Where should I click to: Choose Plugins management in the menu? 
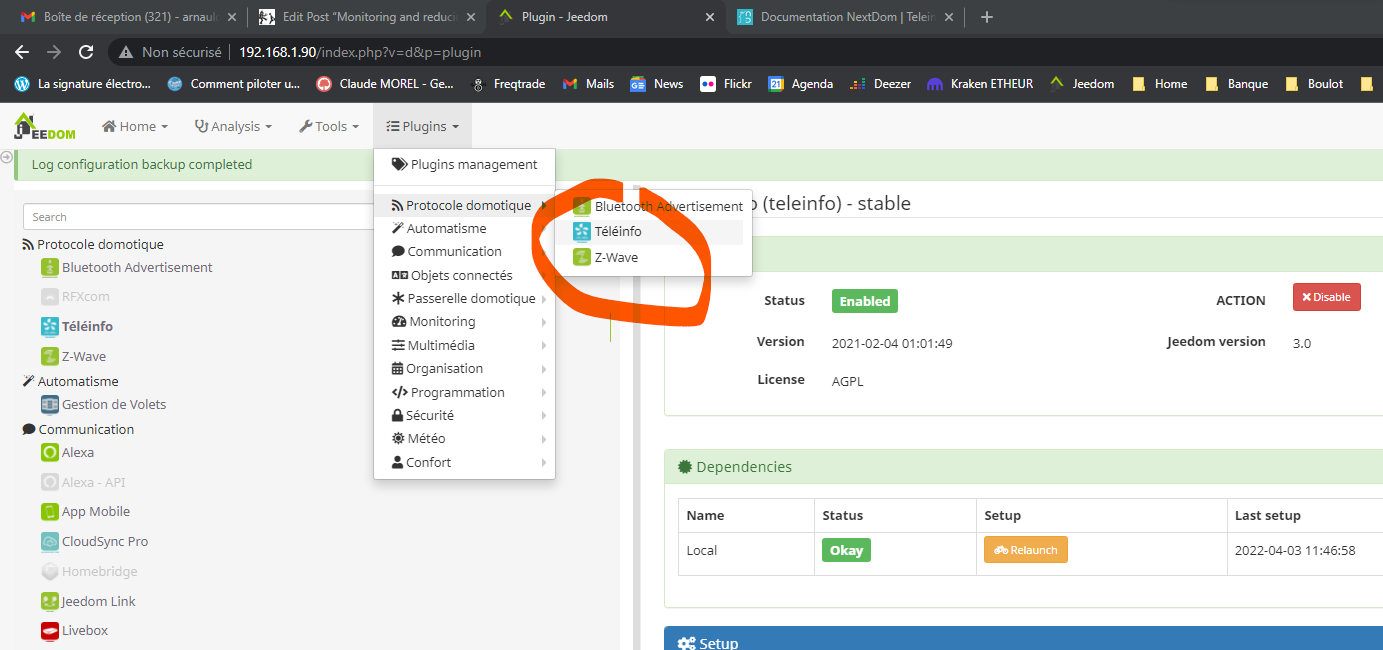464,164
